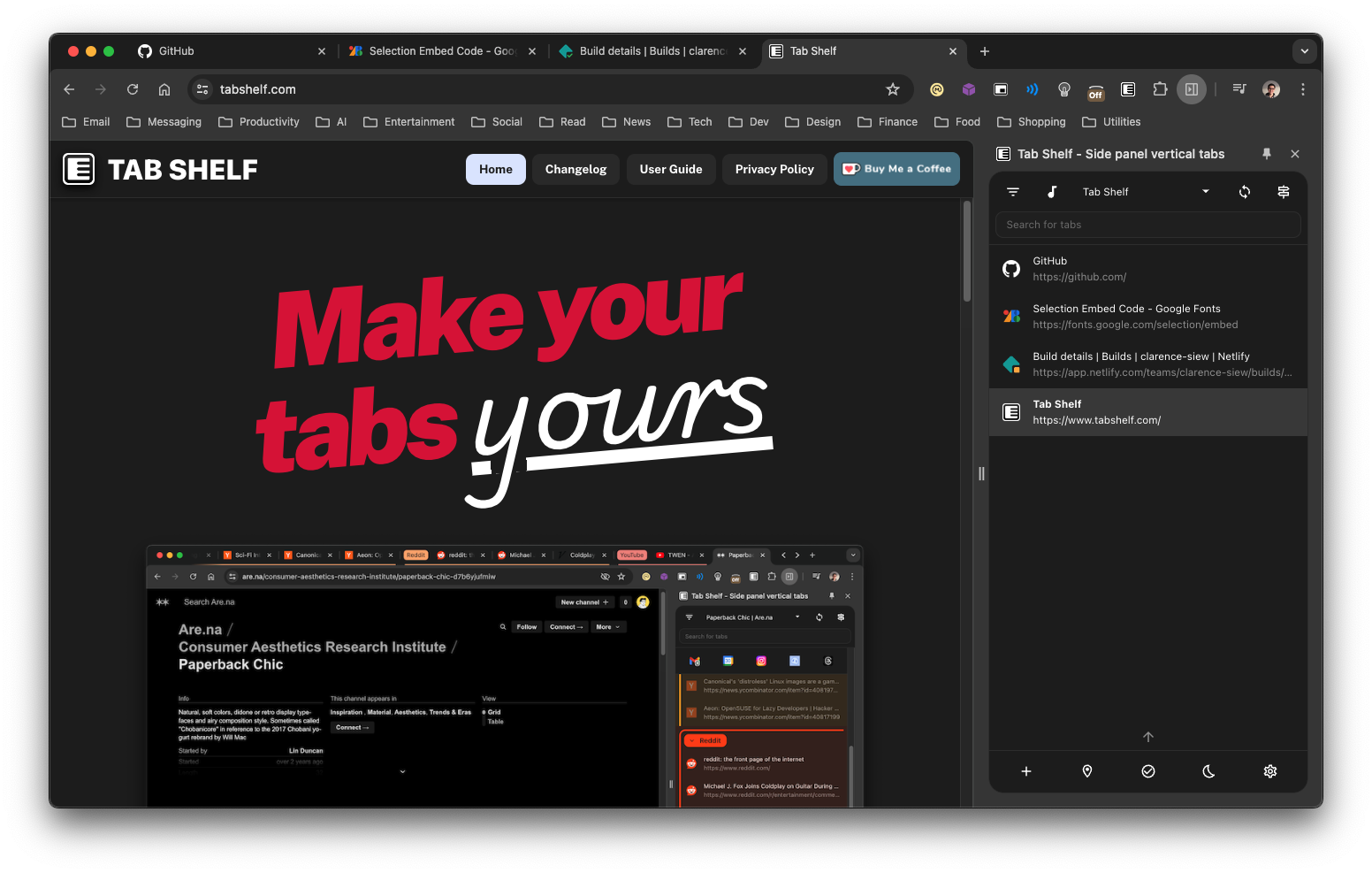Open the tab filter/sort options in Tab Shelf
Viewport: 1372px width, 873px height.
(x=1013, y=192)
